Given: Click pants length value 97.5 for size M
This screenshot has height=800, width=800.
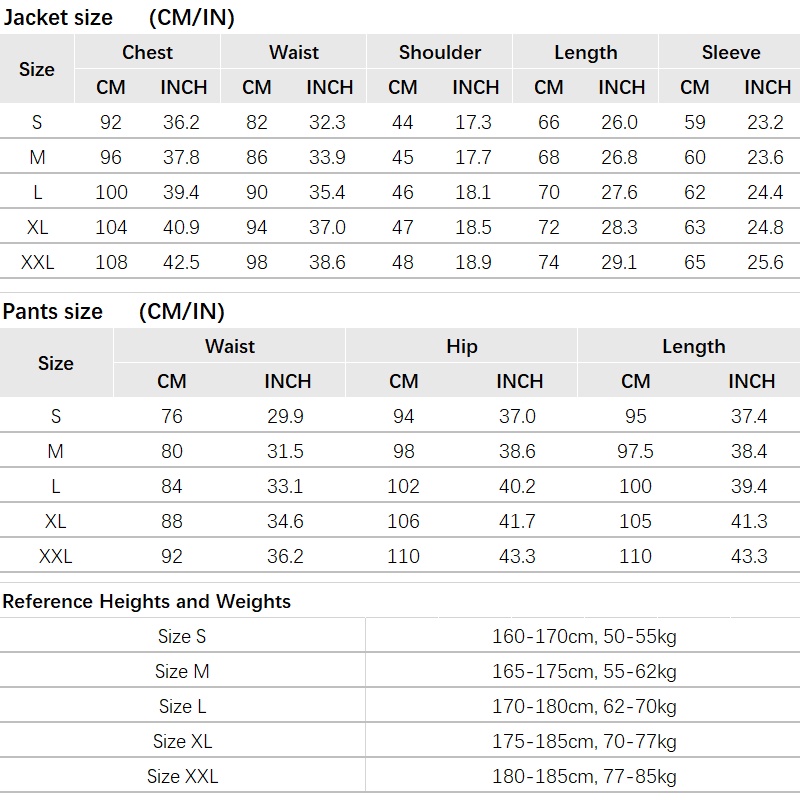Looking at the screenshot, I should (635, 452).
